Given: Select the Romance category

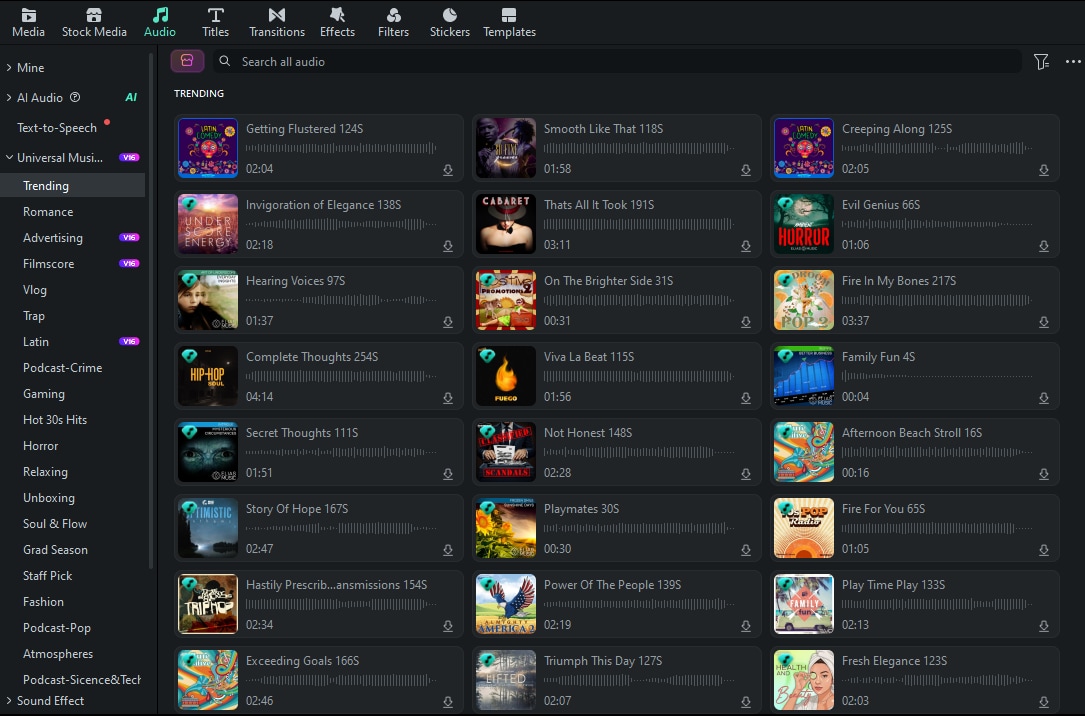Looking at the screenshot, I should (x=48, y=212).
